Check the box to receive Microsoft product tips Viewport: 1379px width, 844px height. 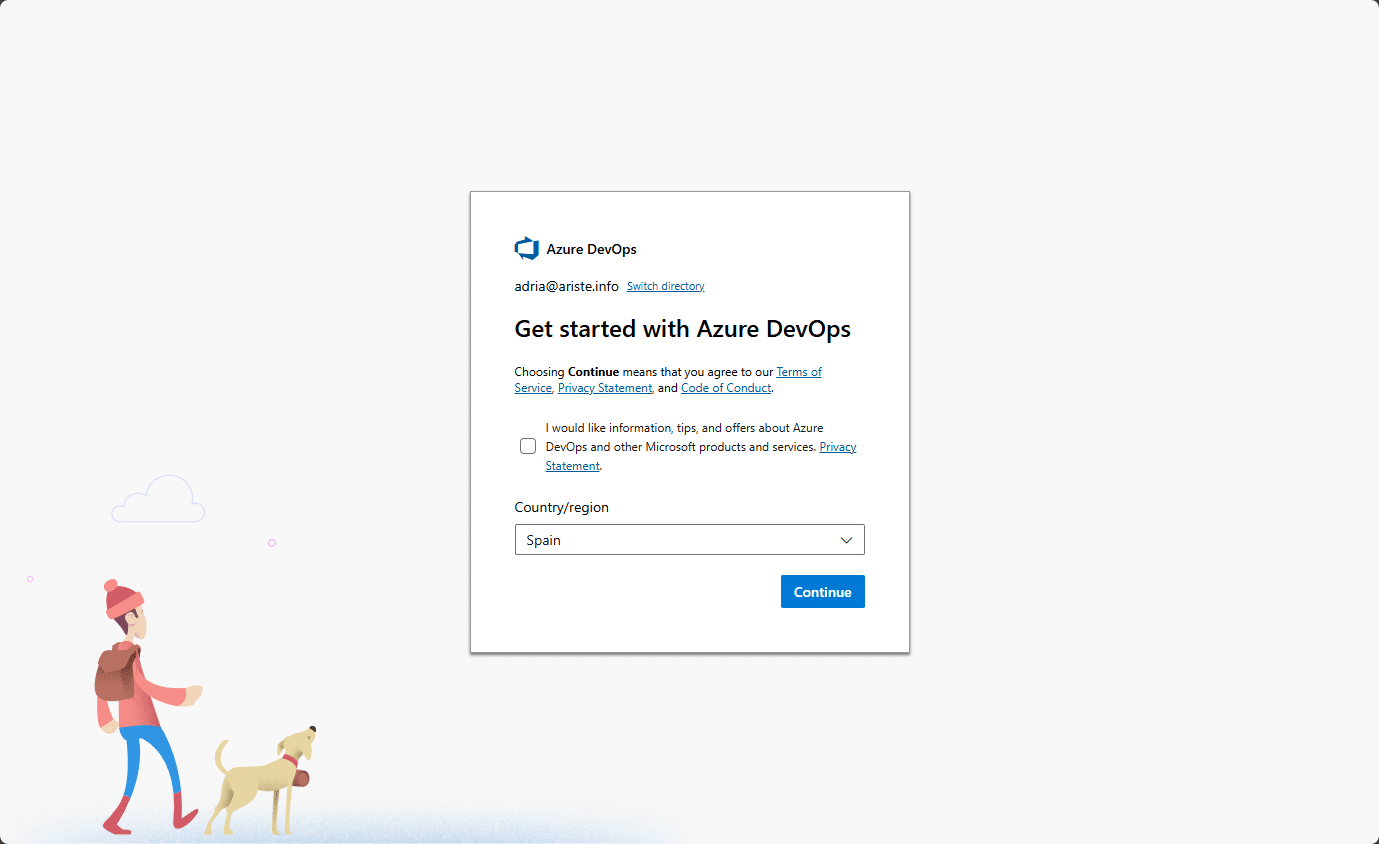pyautogui.click(x=527, y=446)
